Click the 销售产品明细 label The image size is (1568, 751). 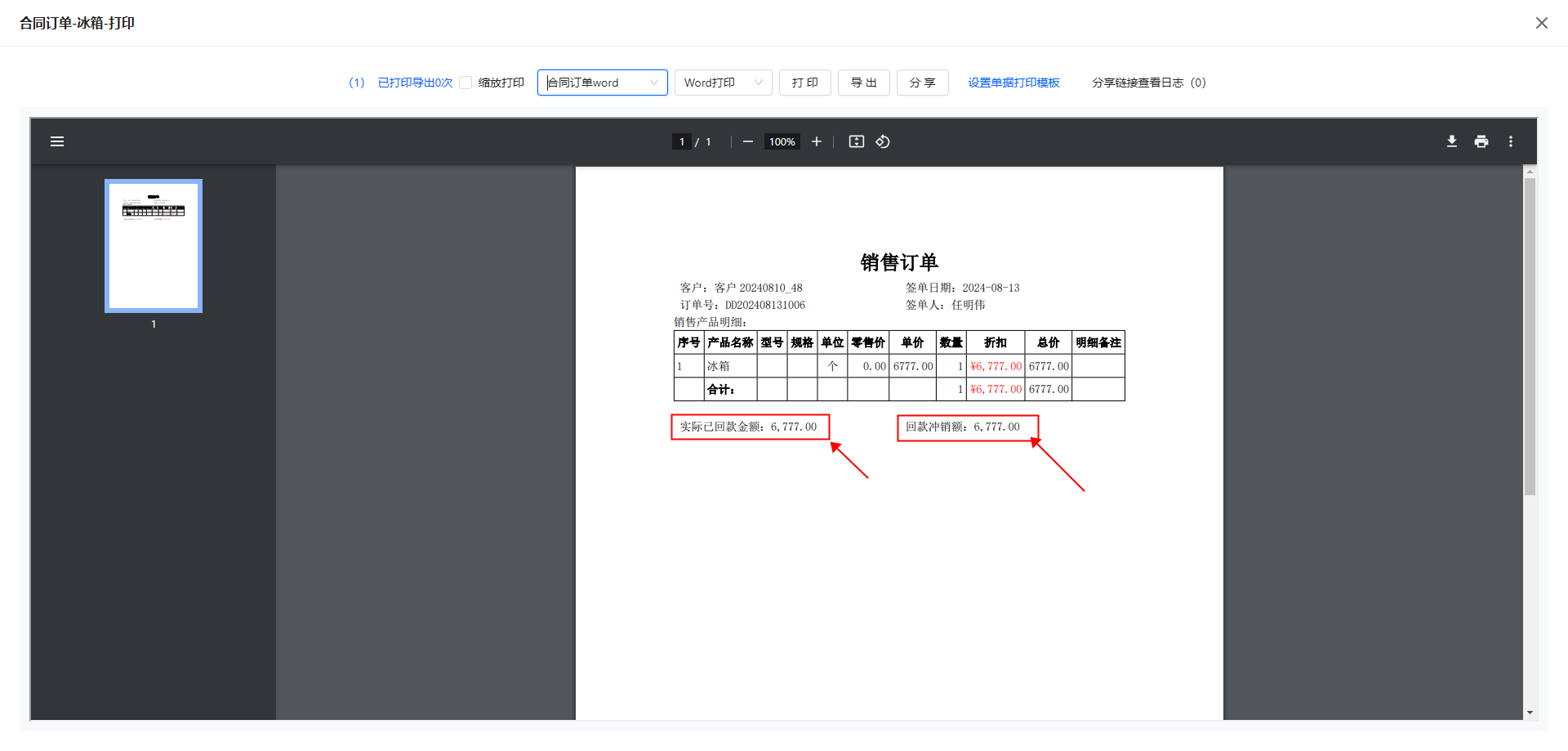(x=710, y=322)
